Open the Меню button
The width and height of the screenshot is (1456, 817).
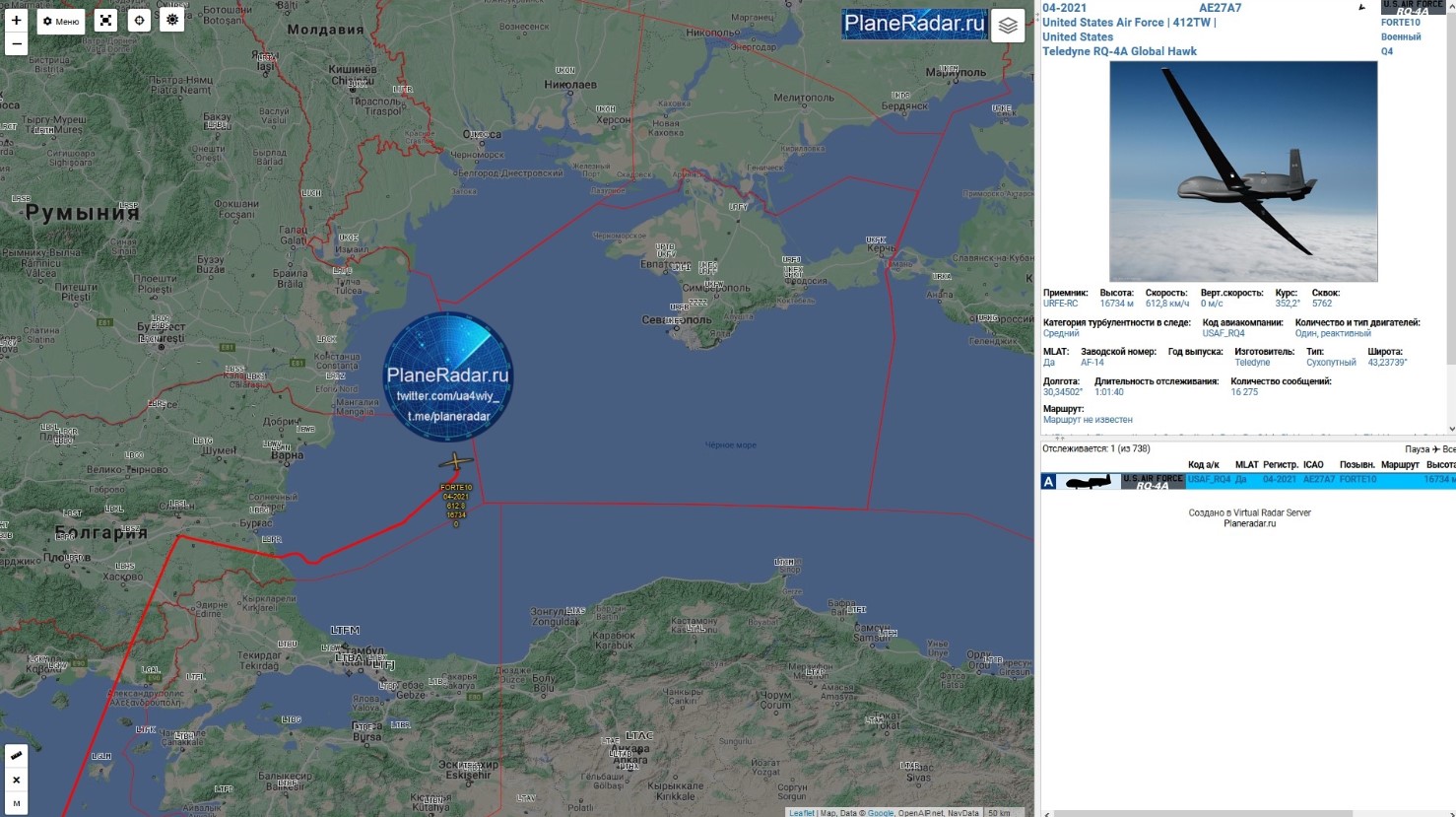(x=61, y=21)
